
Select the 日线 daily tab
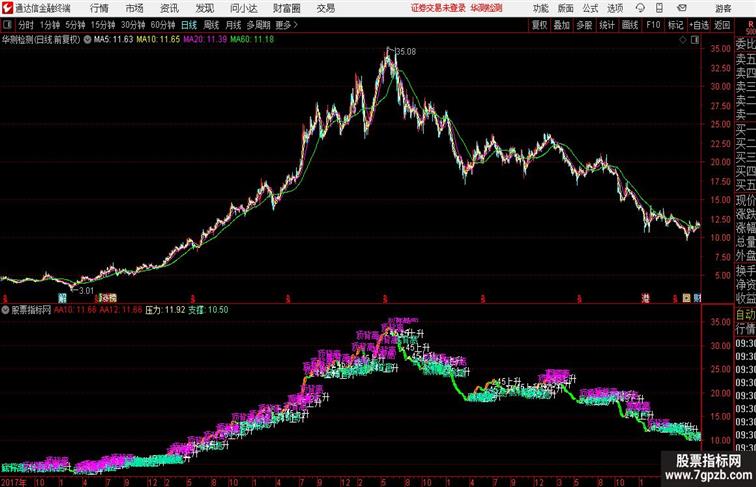(189, 25)
